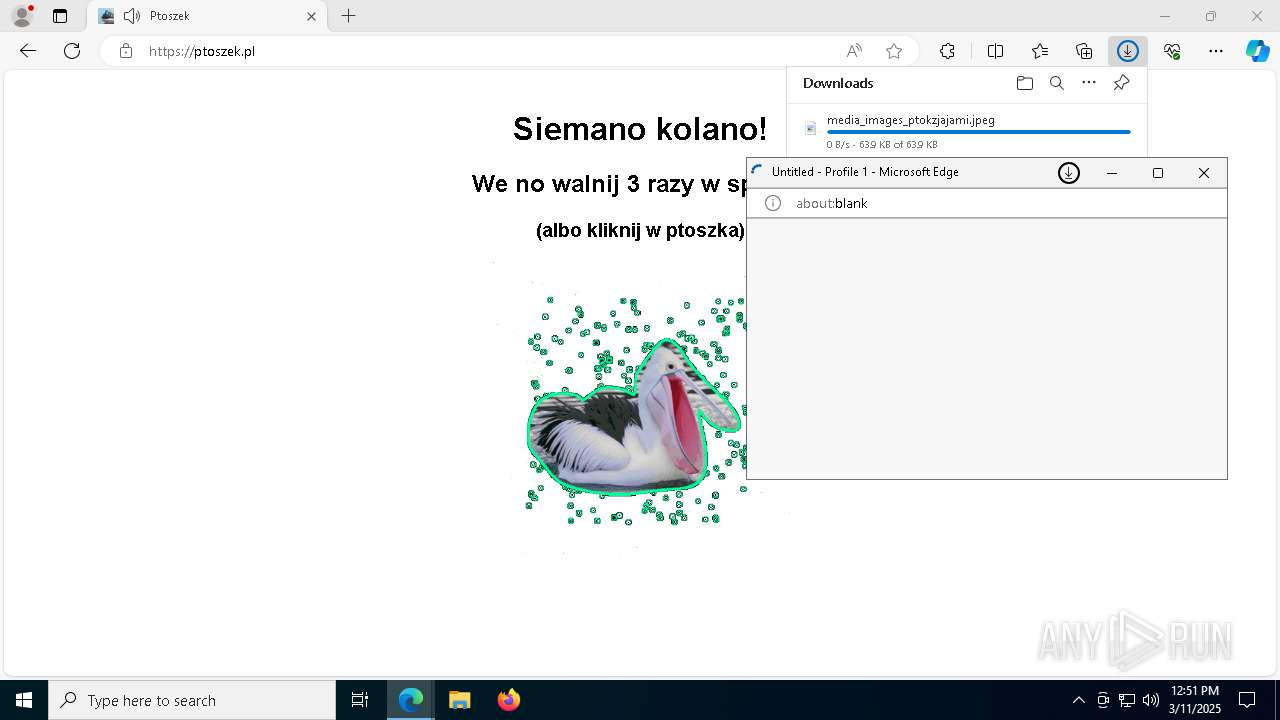1280x720 pixels.
Task: Open Extensions puzzle icon
Action: (x=947, y=51)
